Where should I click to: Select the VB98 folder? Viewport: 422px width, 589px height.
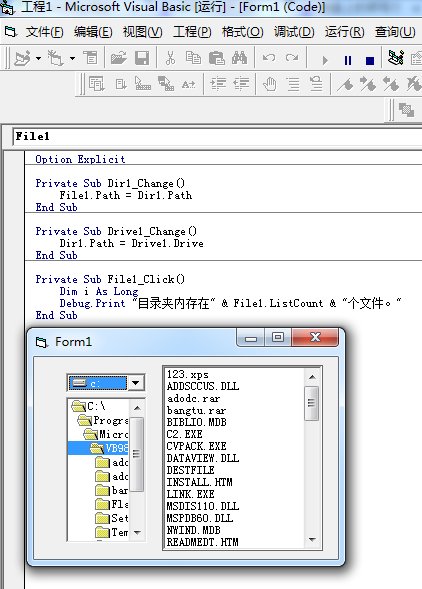(x=98, y=448)
